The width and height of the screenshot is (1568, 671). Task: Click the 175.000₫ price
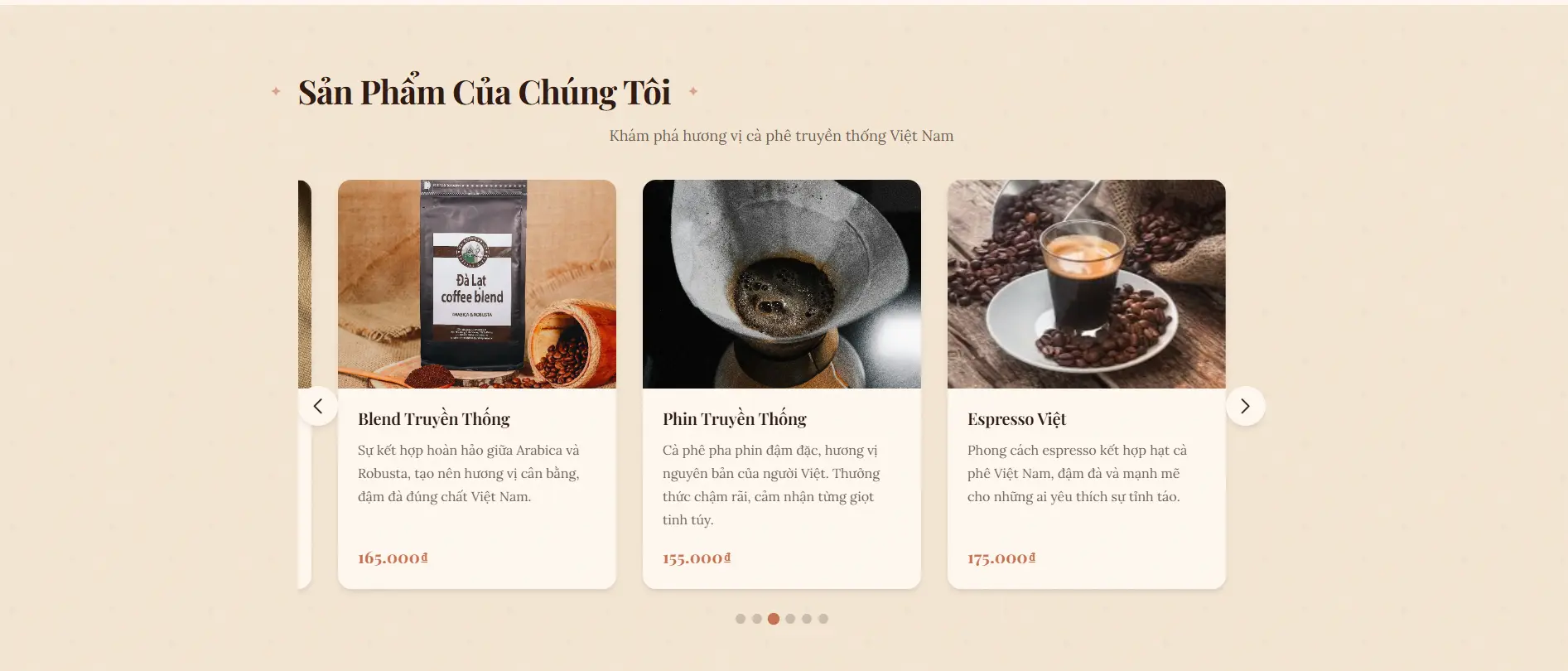coord(1001,558)
